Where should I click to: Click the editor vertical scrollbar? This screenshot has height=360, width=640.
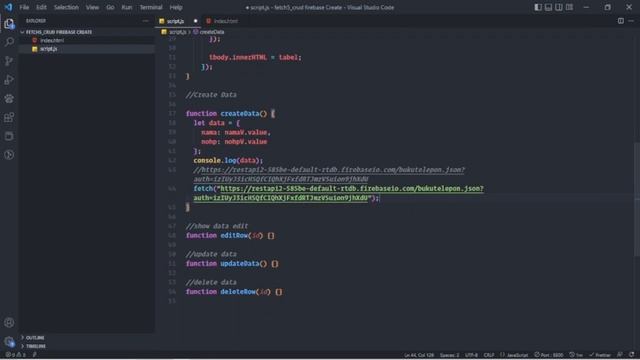pyautogui.click(x=637, y=198)
